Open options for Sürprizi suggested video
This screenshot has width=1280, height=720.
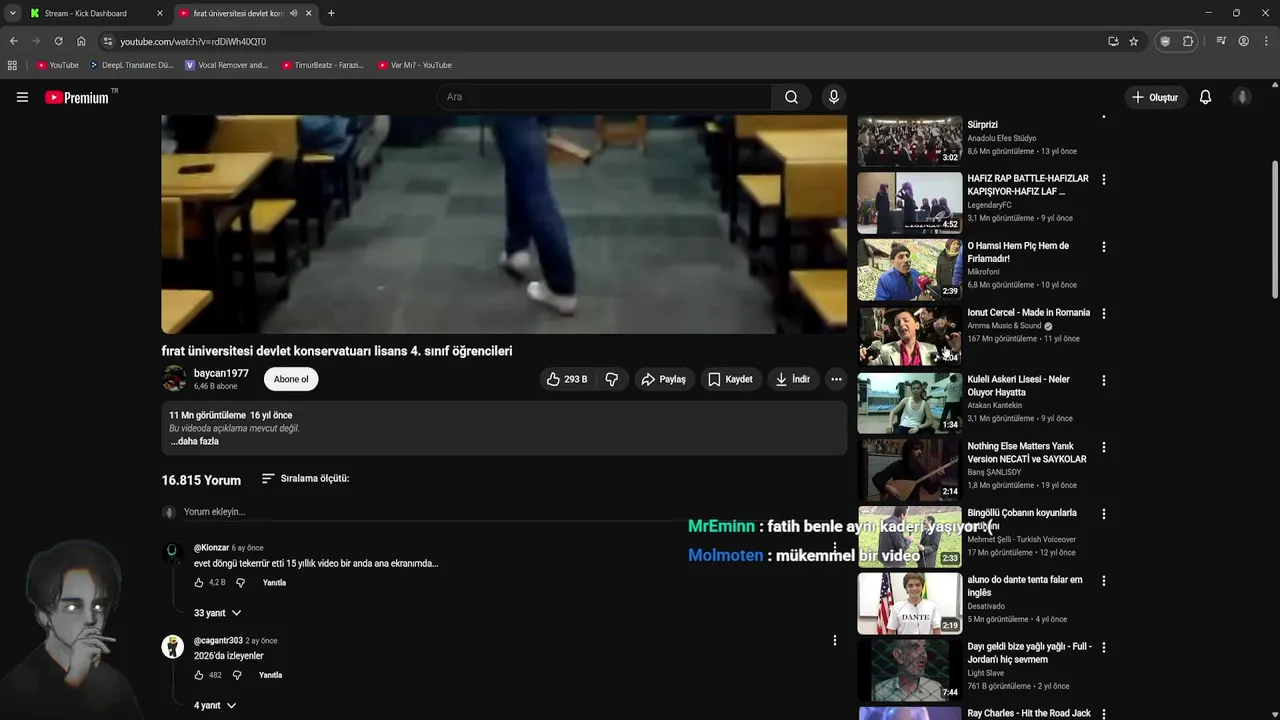point(1104,118)
